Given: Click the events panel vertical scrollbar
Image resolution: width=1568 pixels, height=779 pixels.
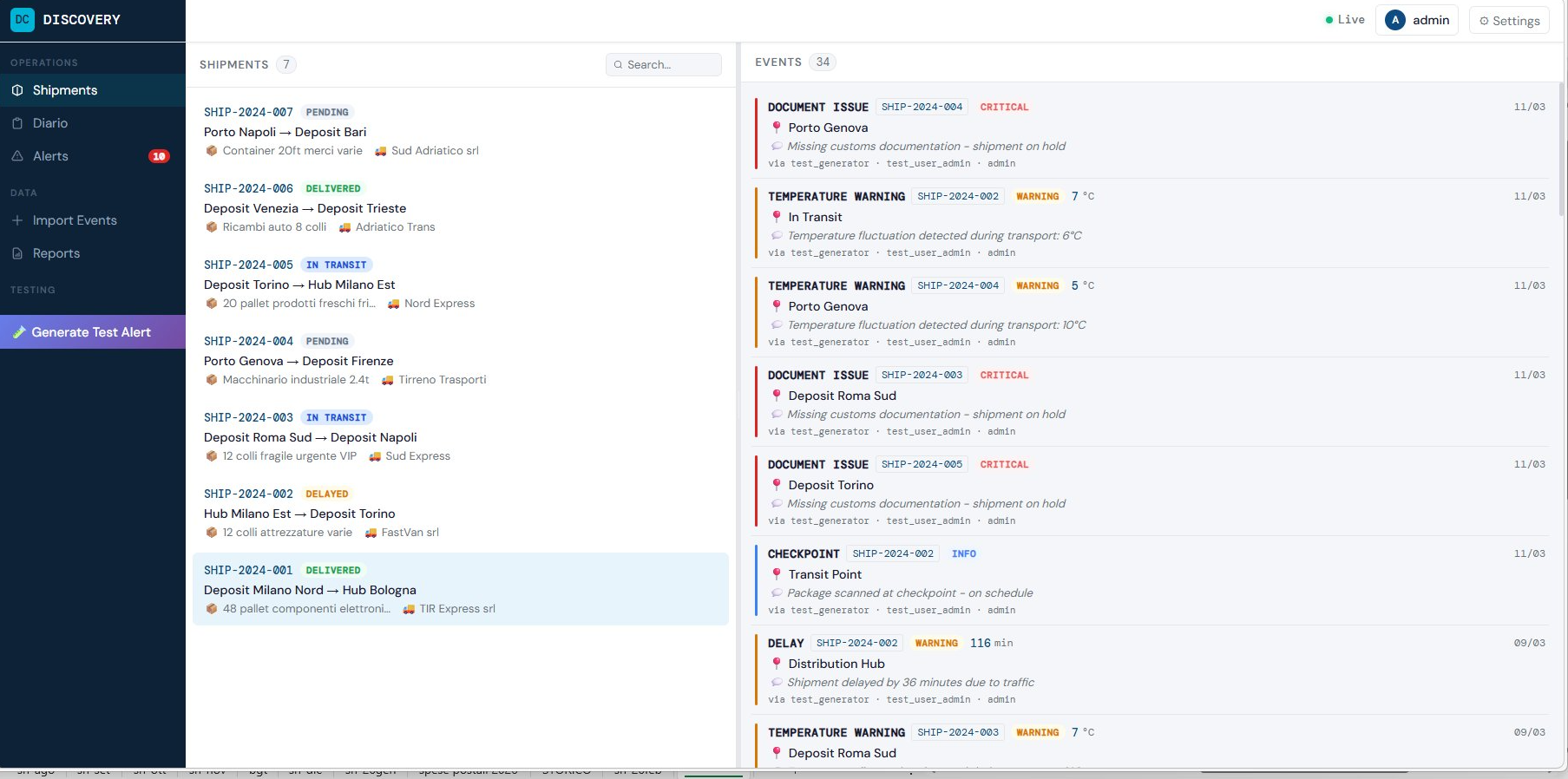Looking at the screenshot, I should tap(1562, 149).
